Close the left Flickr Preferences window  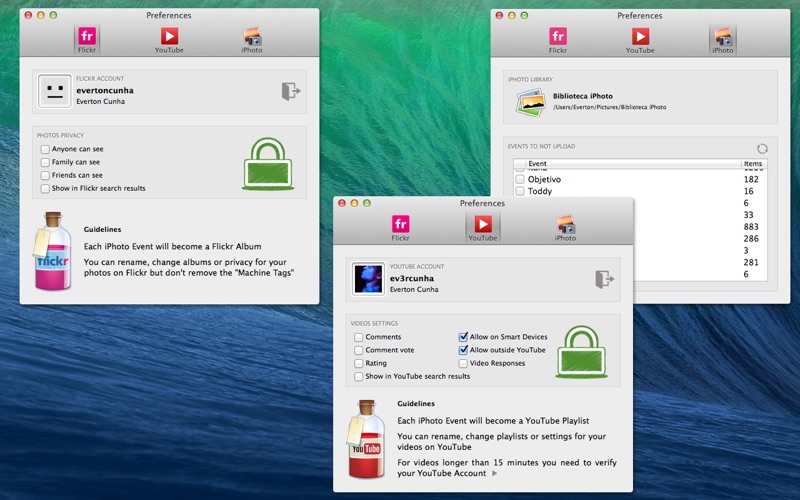coord(29,15)
